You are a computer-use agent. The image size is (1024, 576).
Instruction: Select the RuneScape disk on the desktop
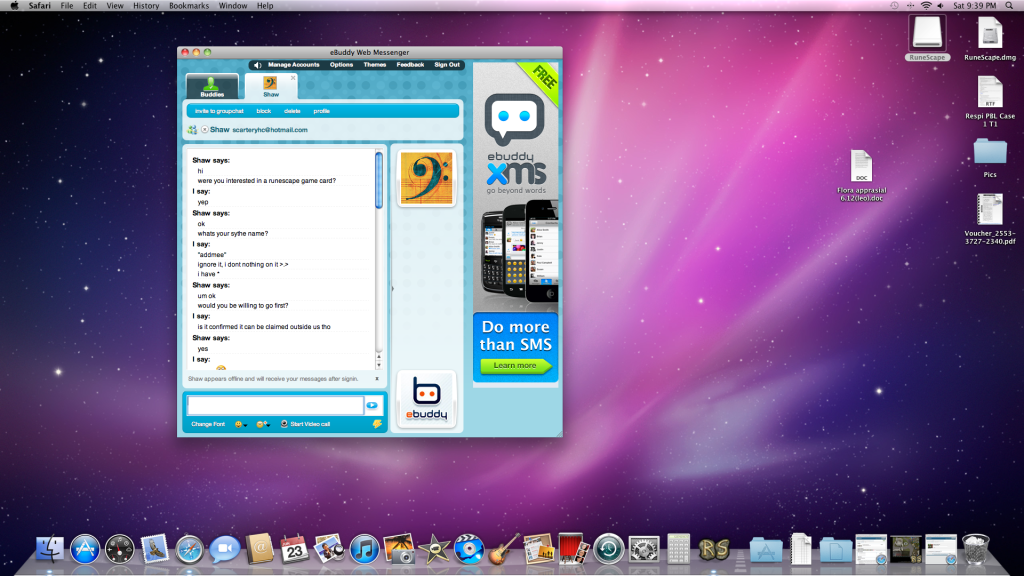point(927,38)
